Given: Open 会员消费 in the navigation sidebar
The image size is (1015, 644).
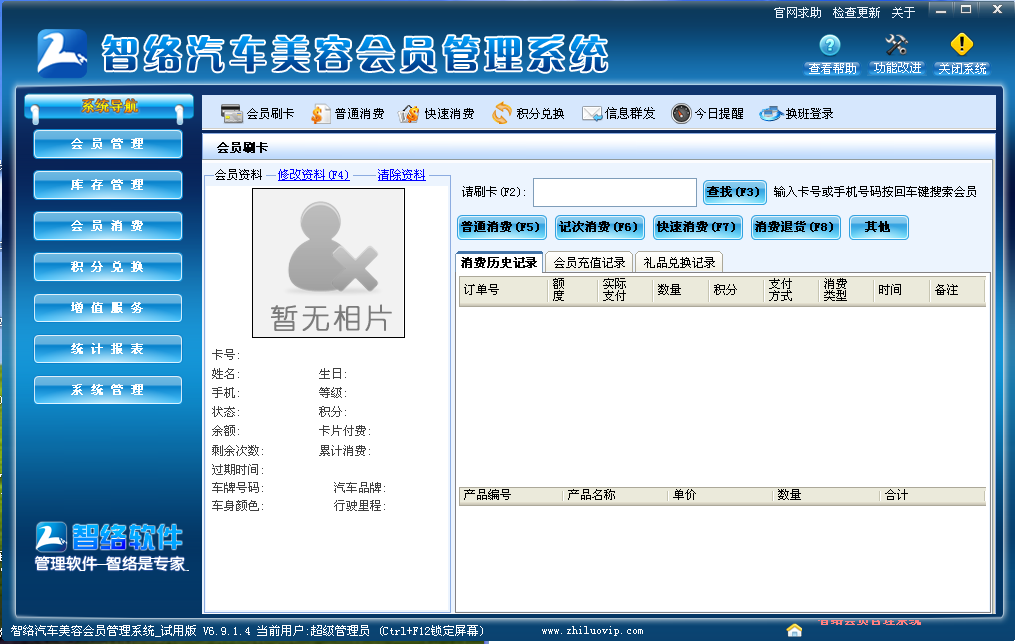Looking at the screenshot, I should (x=107, y=226).
